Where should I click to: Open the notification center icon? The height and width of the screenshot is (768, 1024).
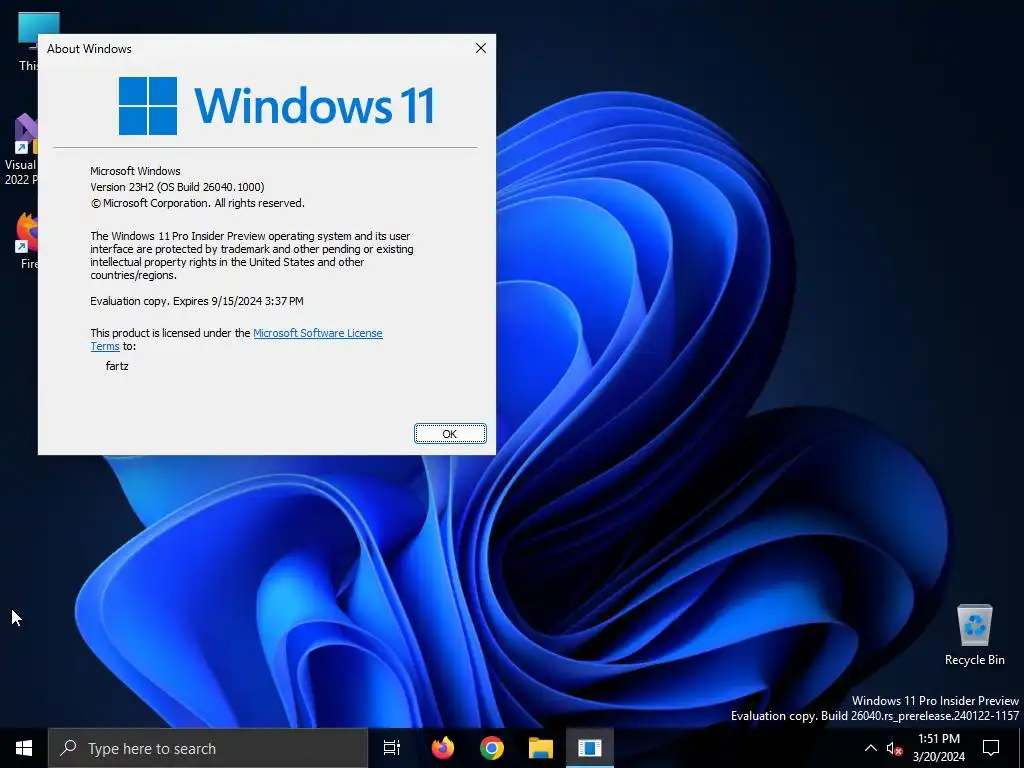point(991,748)
